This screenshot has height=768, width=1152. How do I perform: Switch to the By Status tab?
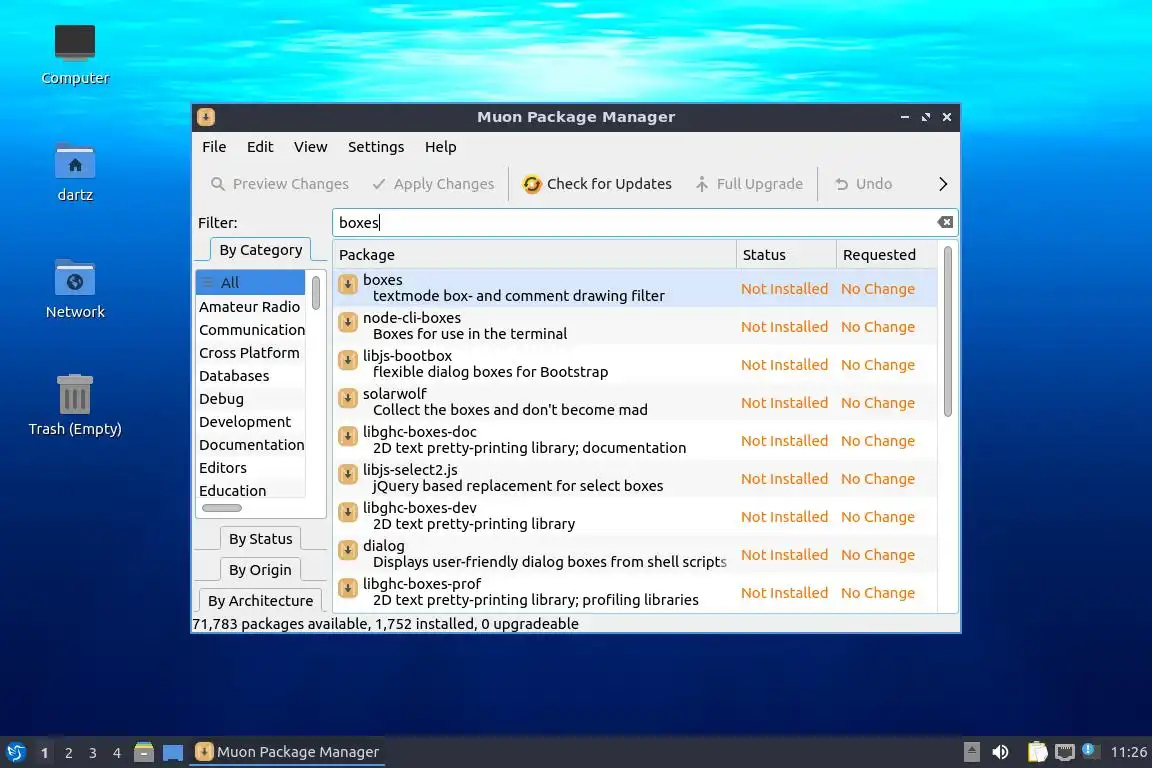click(260, 539)
